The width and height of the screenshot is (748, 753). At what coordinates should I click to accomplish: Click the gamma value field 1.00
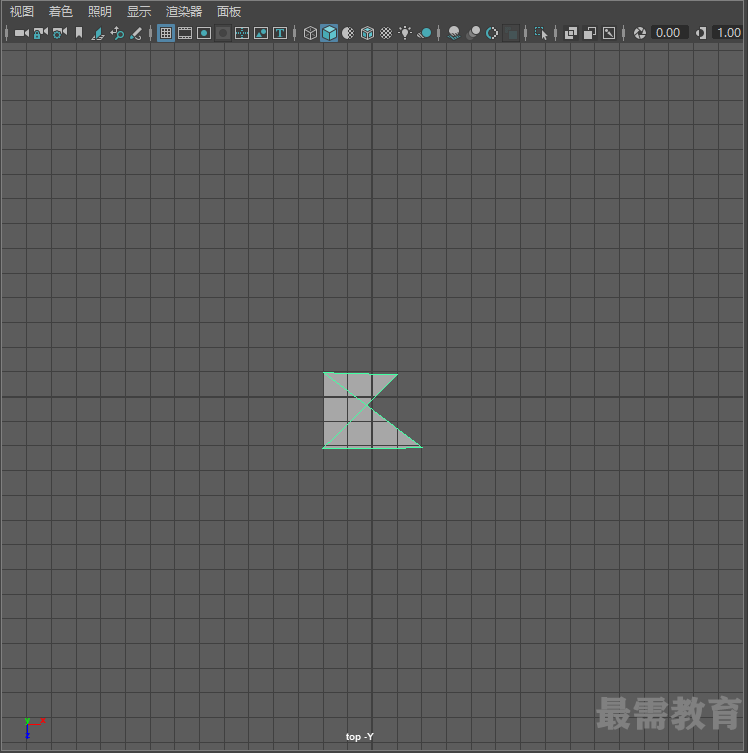click(x=729, y=33)
